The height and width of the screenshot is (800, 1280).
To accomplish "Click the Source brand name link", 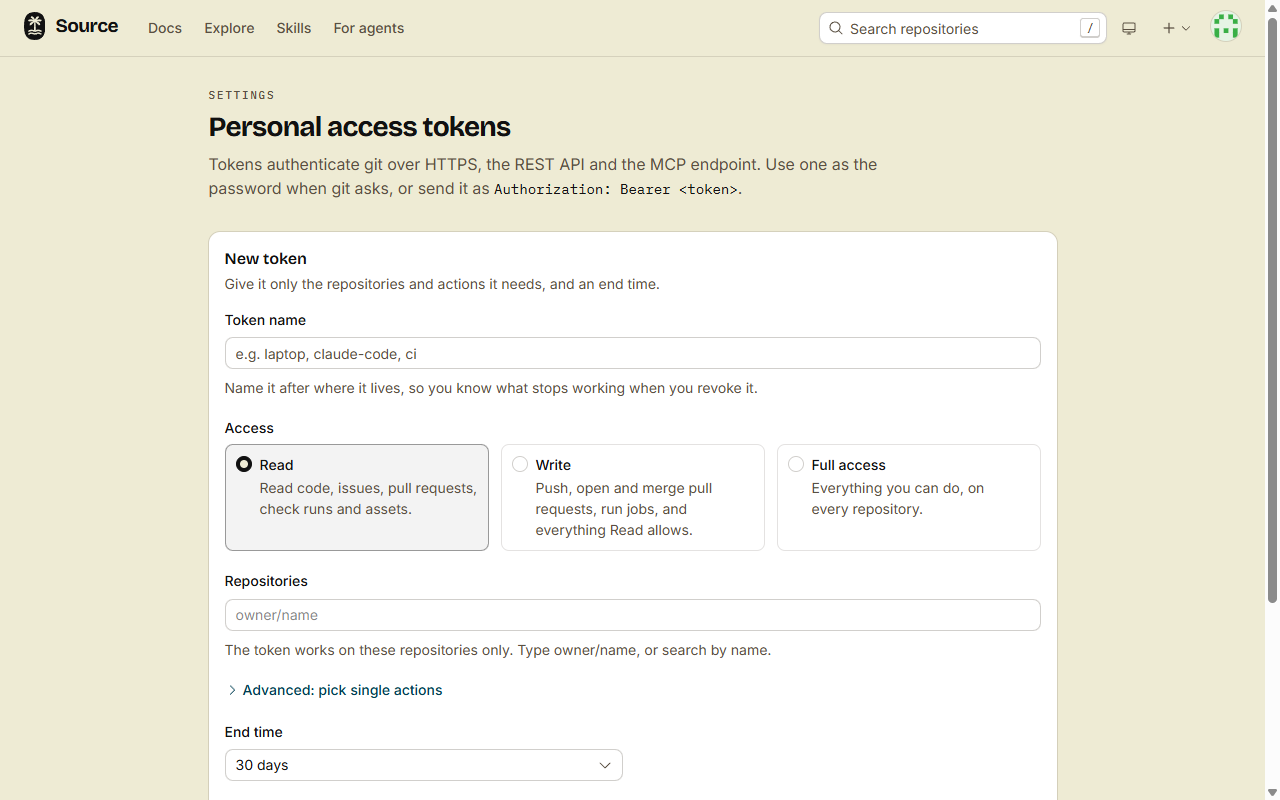I will click(87, 26).
